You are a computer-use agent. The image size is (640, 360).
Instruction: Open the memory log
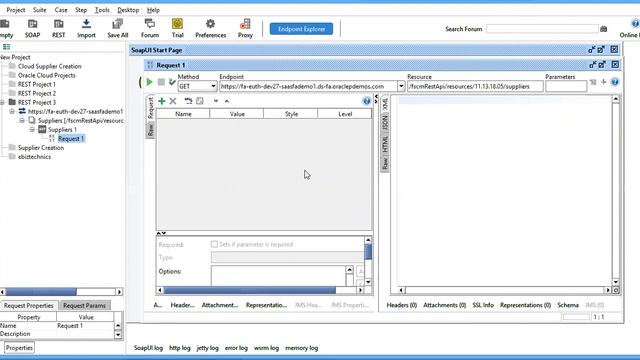pos(301,348)
